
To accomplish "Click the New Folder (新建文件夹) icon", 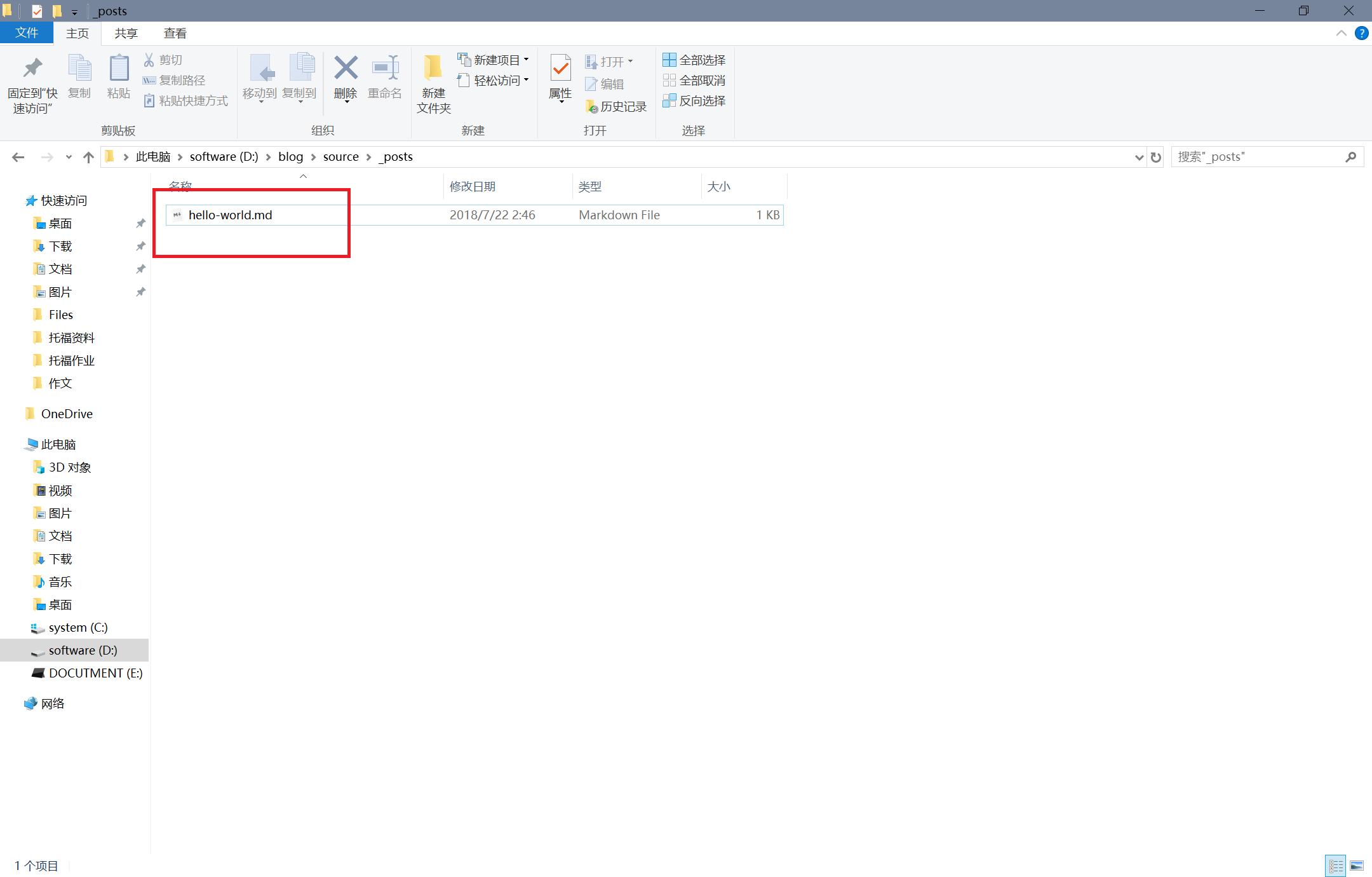I will click(x=433, y=69).
